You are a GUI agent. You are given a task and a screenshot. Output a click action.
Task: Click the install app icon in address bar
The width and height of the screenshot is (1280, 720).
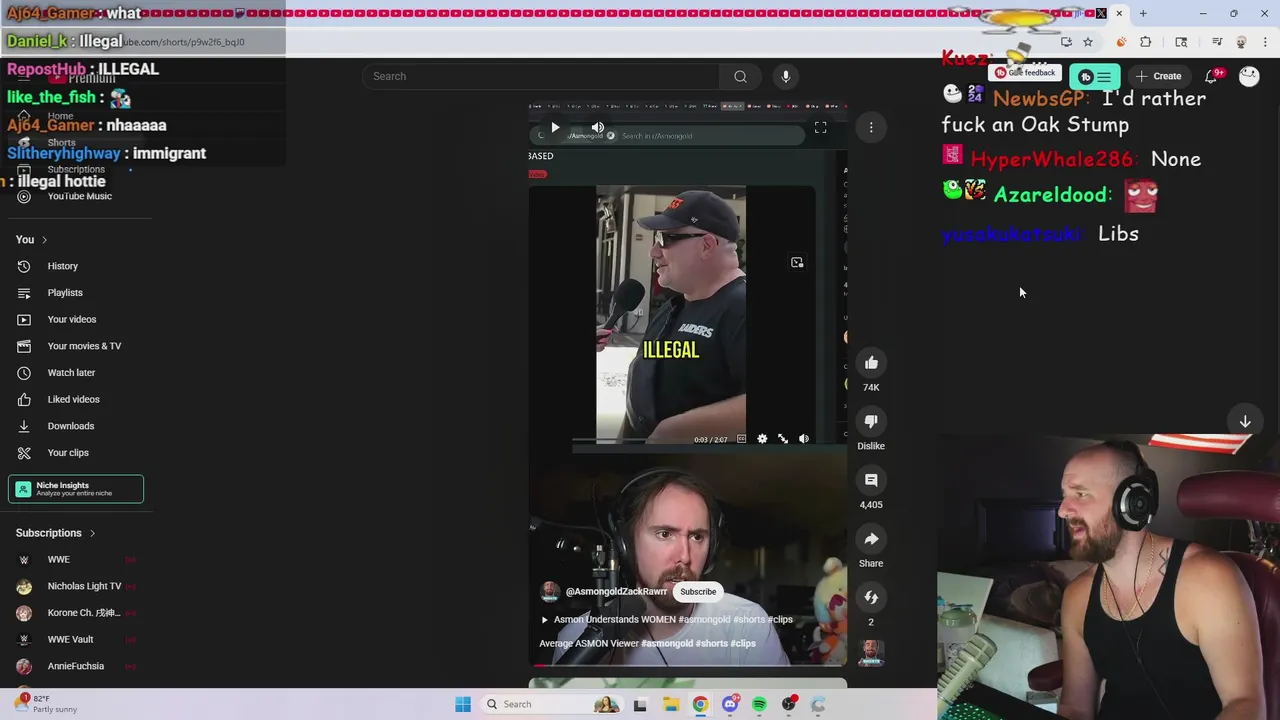1066,42
